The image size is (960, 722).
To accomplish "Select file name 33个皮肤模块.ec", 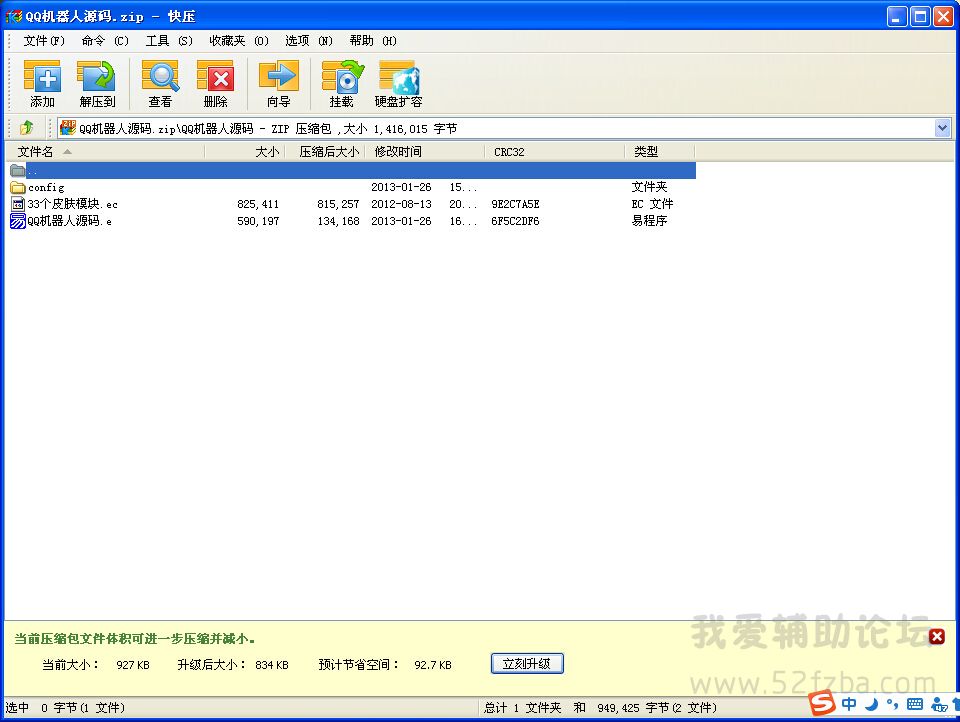I will [72, 204].
